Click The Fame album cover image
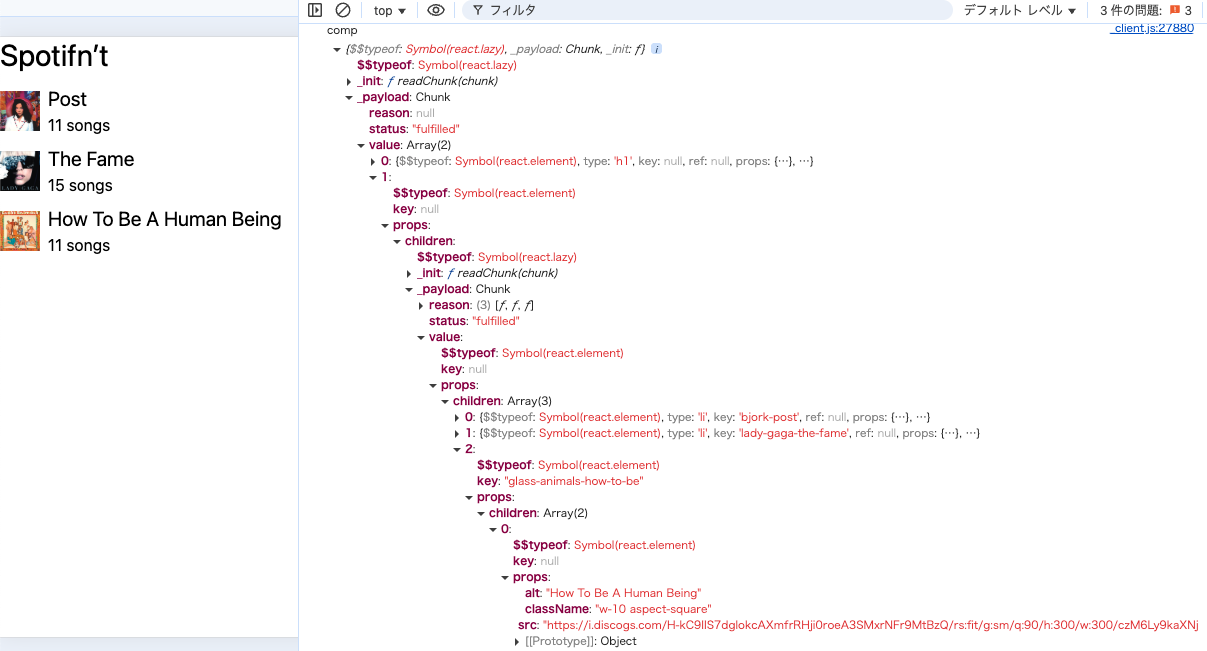This screenshot has width=1207, height=651. (20, 171)
